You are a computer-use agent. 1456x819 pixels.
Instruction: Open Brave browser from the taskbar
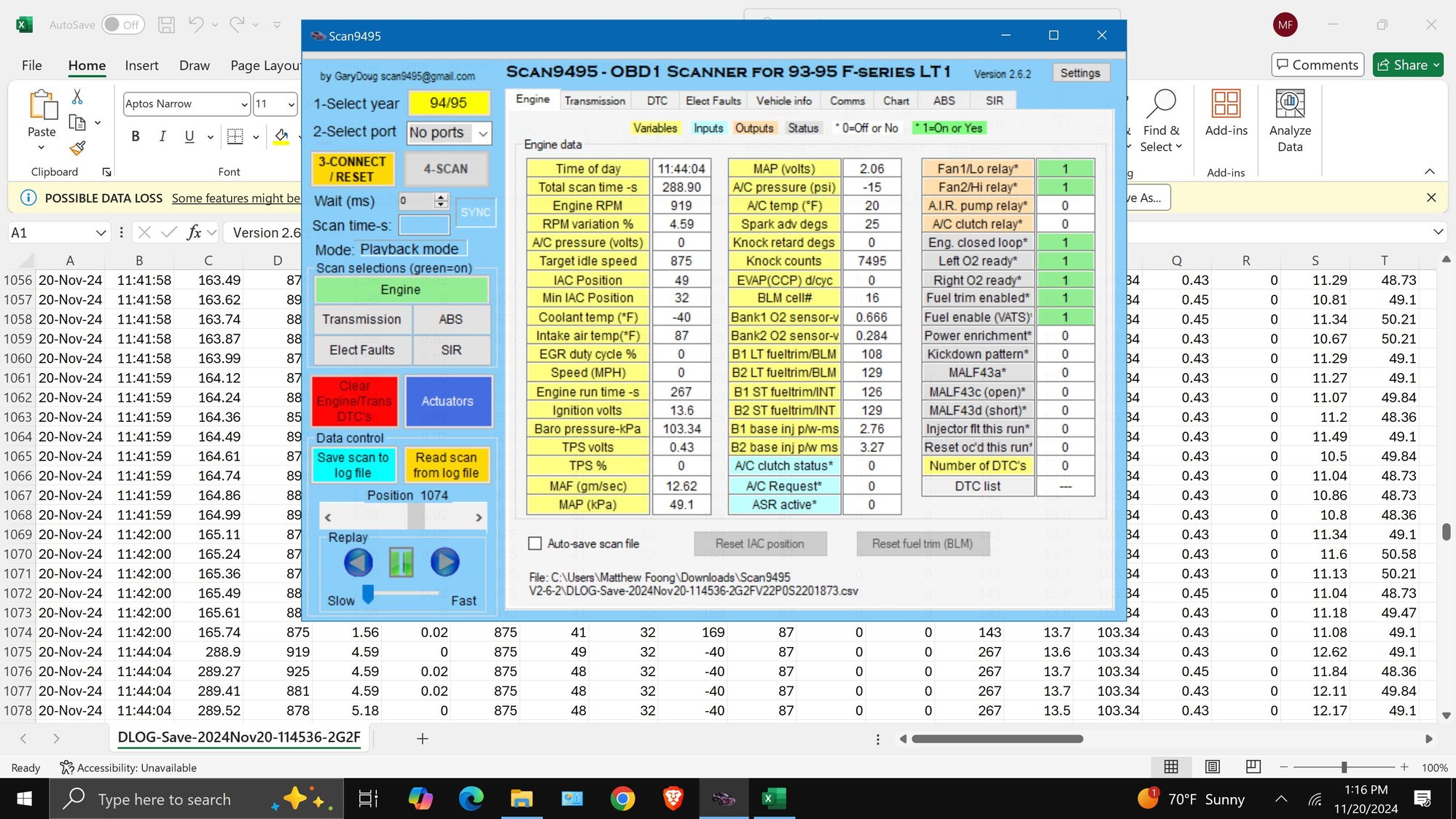coord(673,799)
